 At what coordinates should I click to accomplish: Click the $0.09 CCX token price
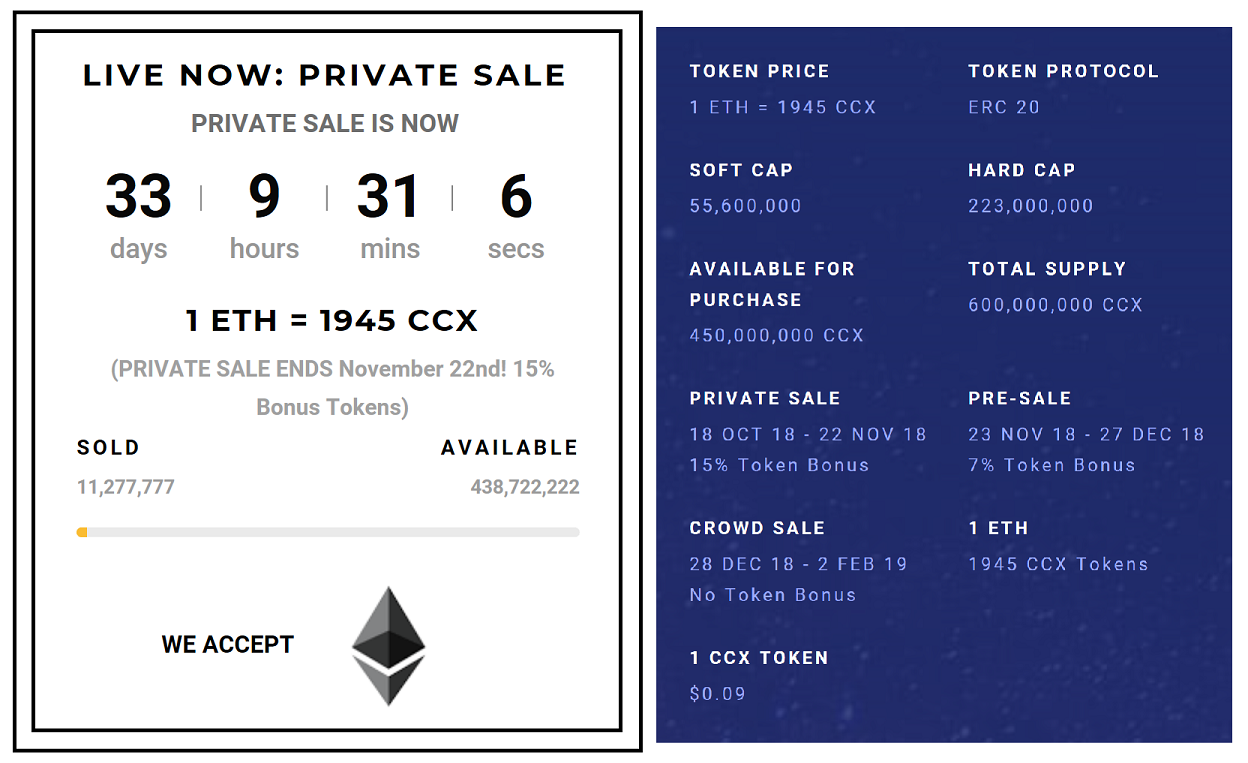(718, 694)
